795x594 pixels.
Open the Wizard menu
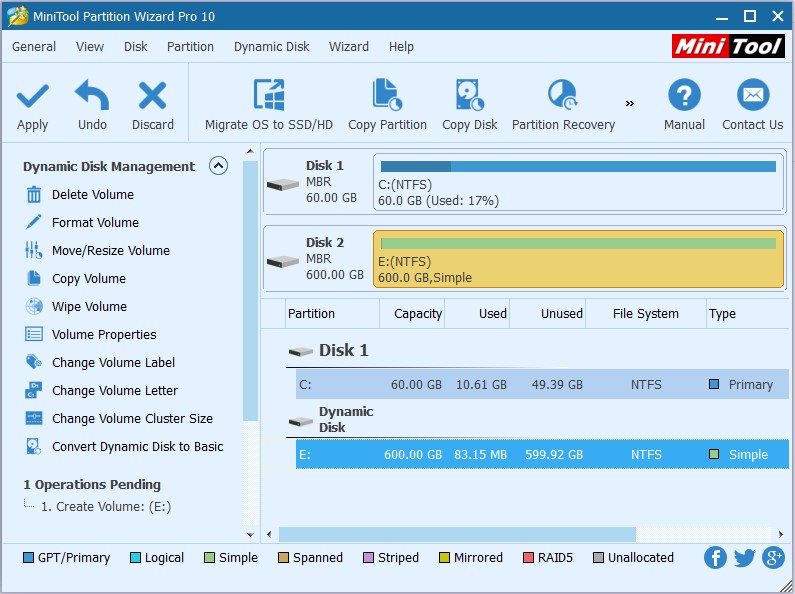(x=349, y=47)
